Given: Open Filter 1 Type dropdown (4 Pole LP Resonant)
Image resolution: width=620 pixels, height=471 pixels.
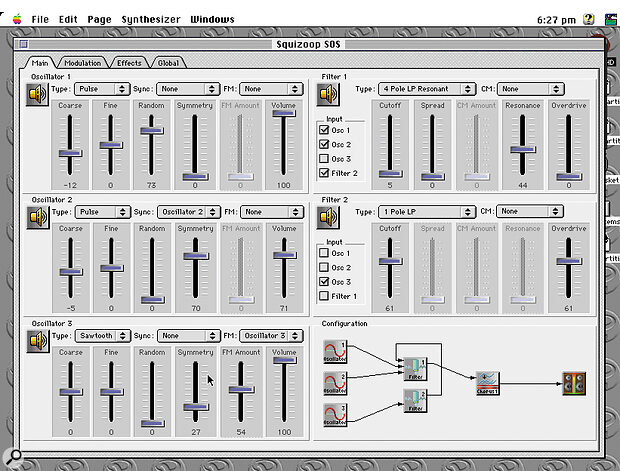Looking at the screenshot, I should (x=427, y=89).
